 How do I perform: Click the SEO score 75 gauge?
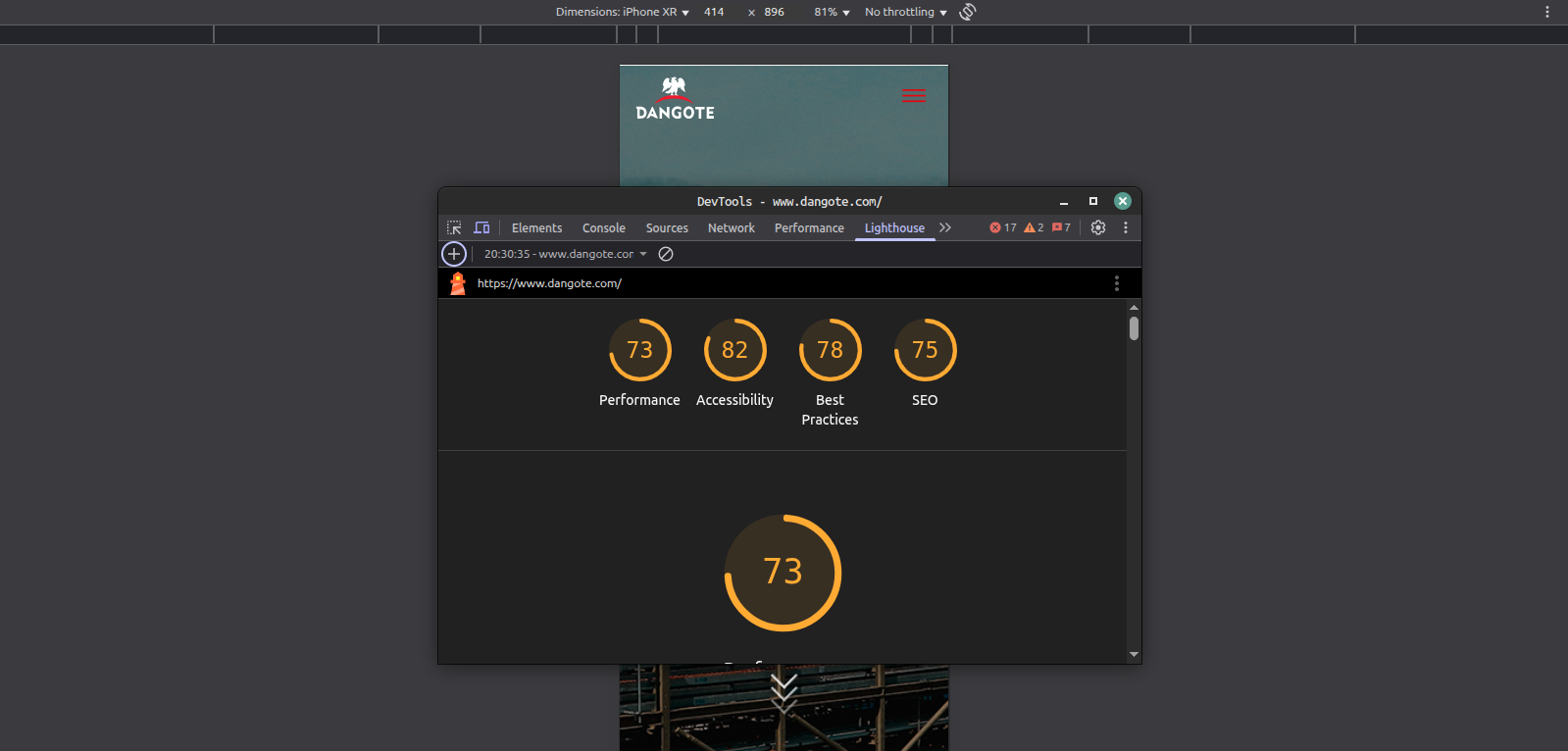pos(925,350)
